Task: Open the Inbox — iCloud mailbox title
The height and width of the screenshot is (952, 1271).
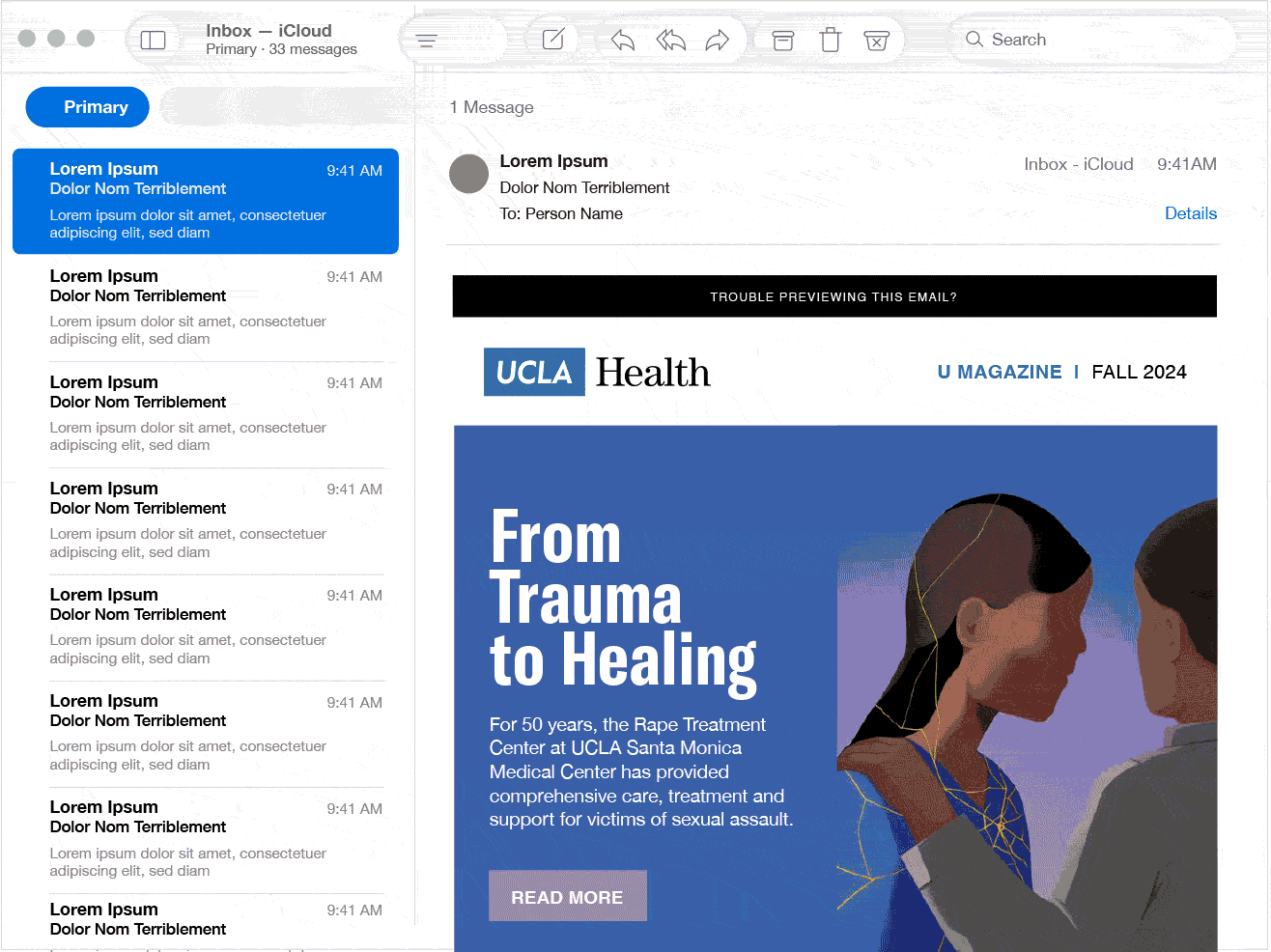Action: 268,30
